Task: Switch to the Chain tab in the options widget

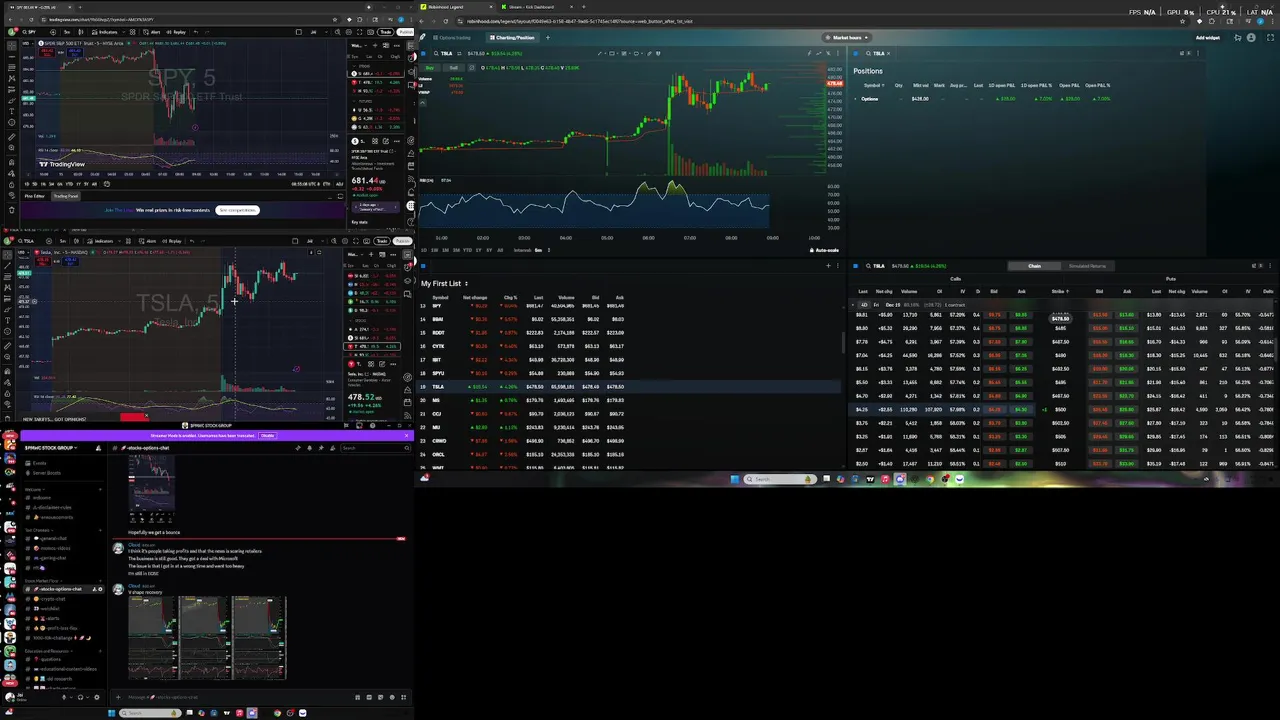Action: [x=1034, y=266]
